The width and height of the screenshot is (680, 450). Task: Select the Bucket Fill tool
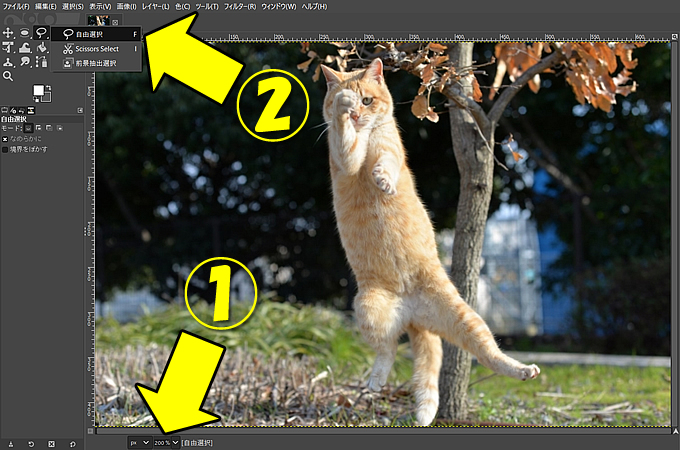tap(42, 48)
